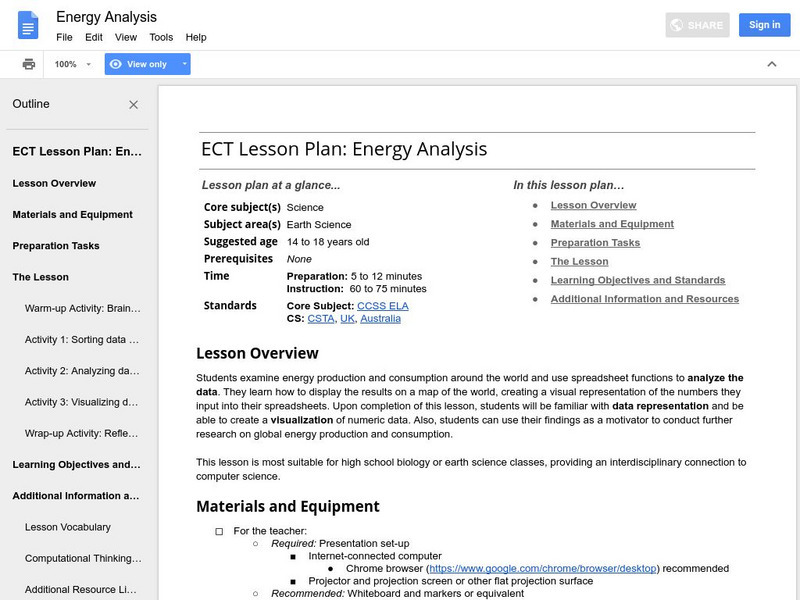
Task: Open the 100% zoom level dropdown
Action: click(70, 63)
